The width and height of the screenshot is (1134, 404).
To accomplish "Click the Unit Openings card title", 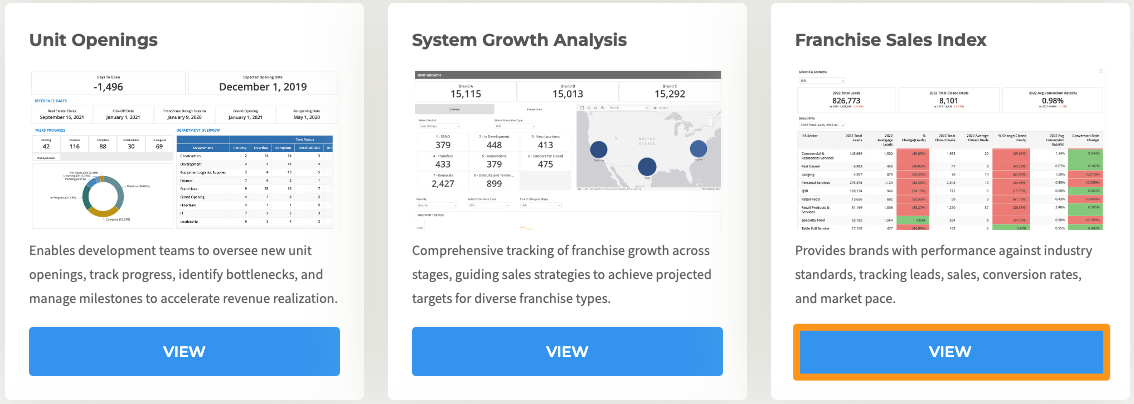I will pyautogui.click(x=94, y=40).
